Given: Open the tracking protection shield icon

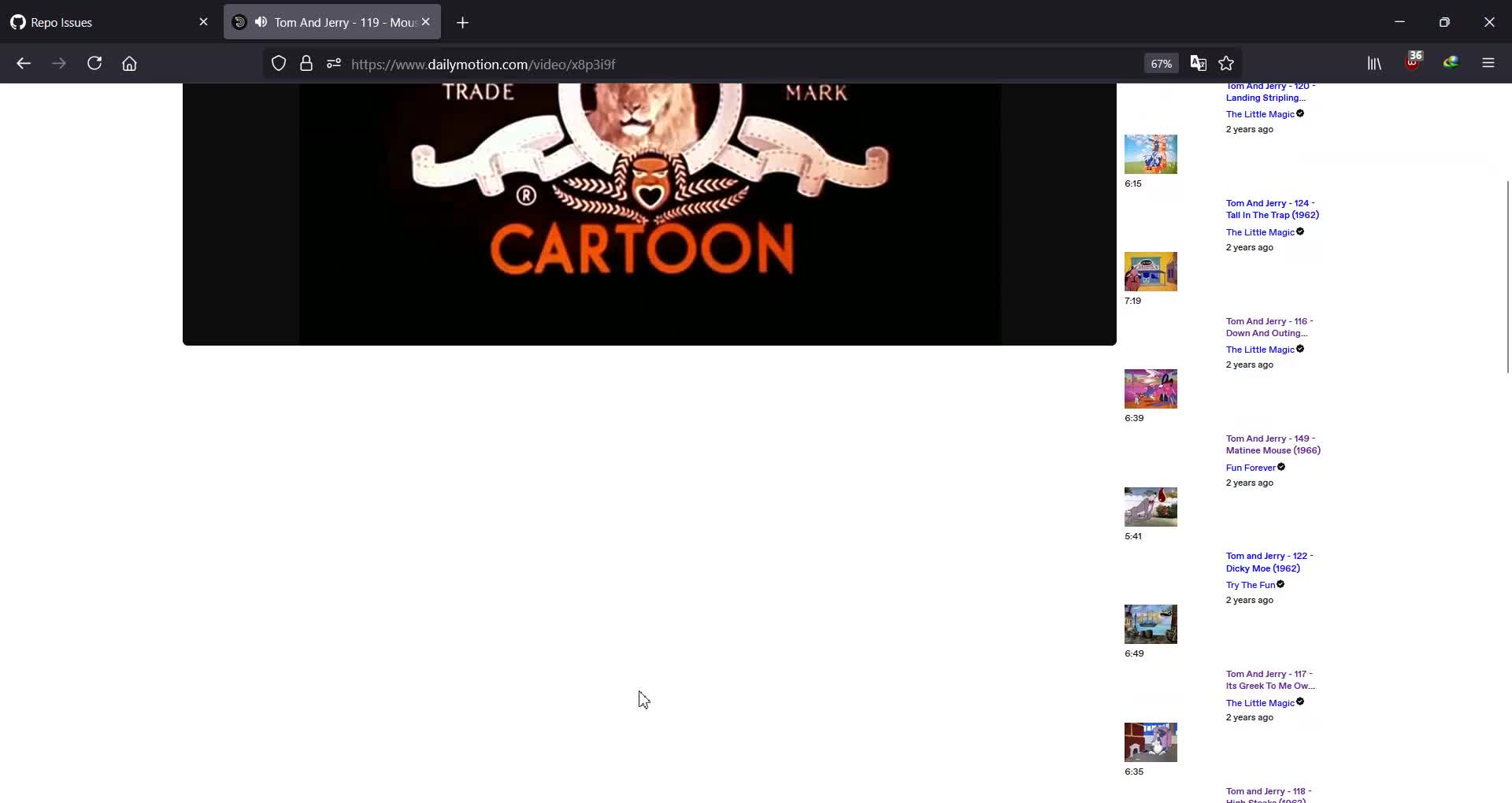Looking at the screenshot, I should [x=279, y=64].
